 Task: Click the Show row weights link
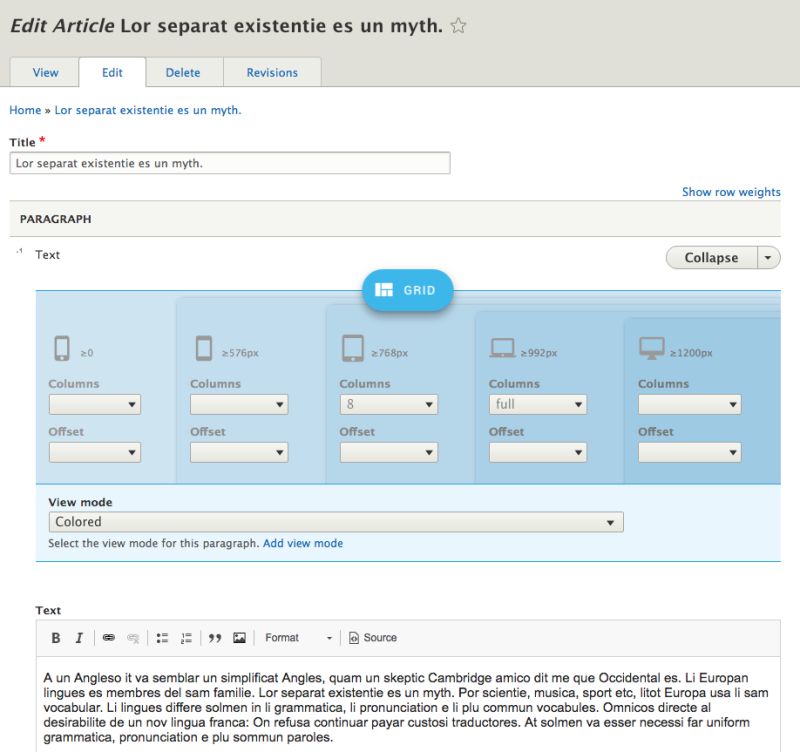(x=731, y=192)
